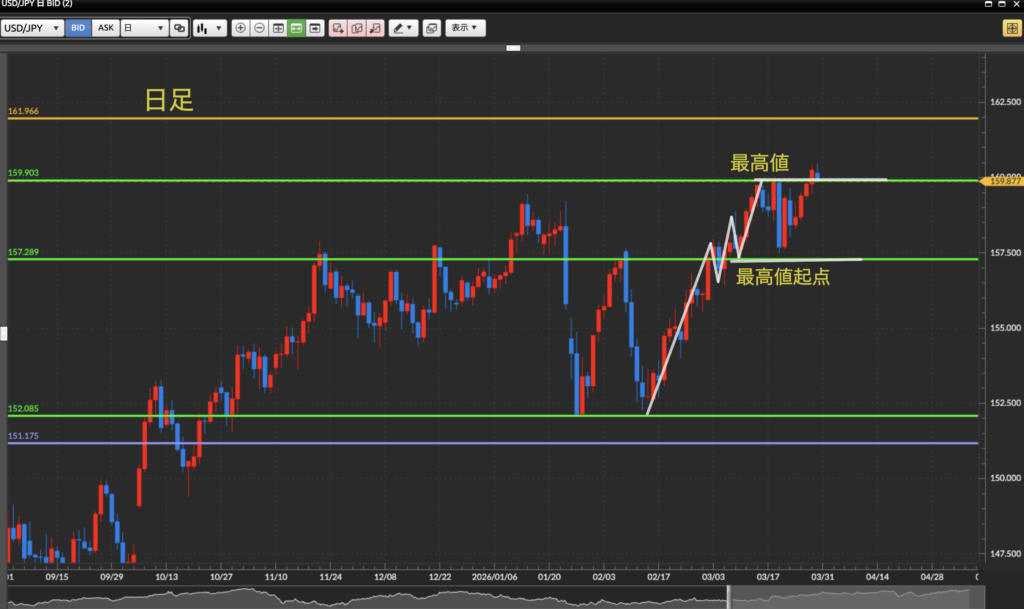The image size is (1024, 609).
Task: Click the first pink order icon
Action: click(339, 28)
